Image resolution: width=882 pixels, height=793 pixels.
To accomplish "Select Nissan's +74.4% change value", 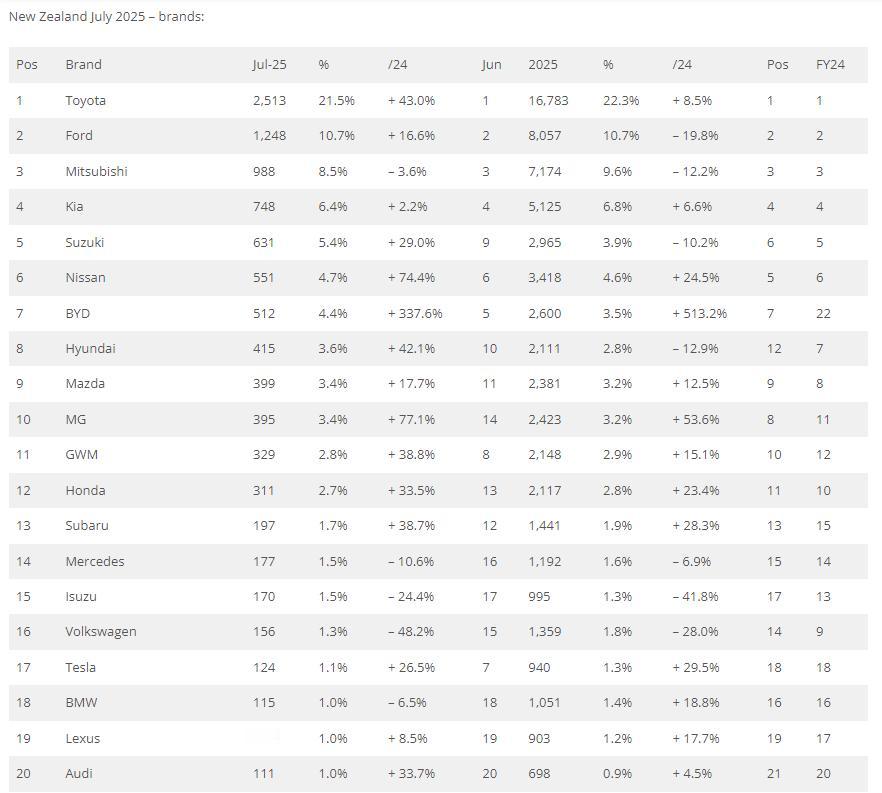I will tap(411, 278).
